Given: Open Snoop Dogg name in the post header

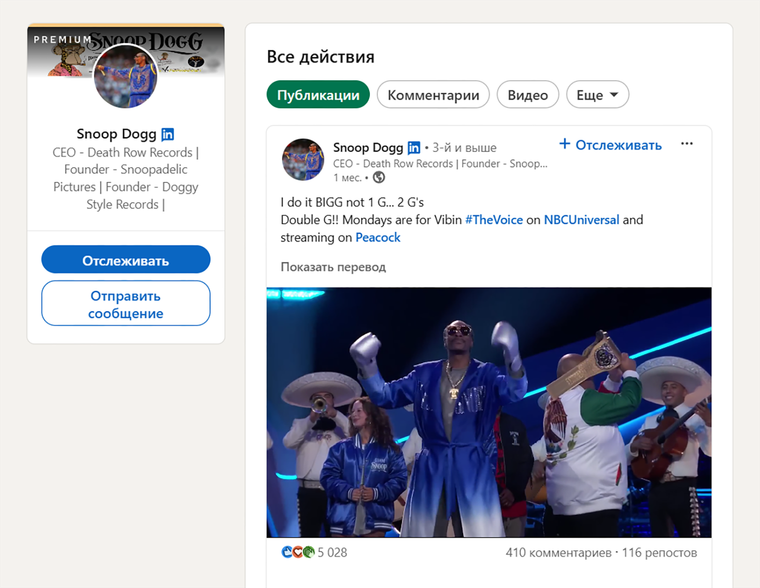Looking at the screenshot, I should 368,147.
